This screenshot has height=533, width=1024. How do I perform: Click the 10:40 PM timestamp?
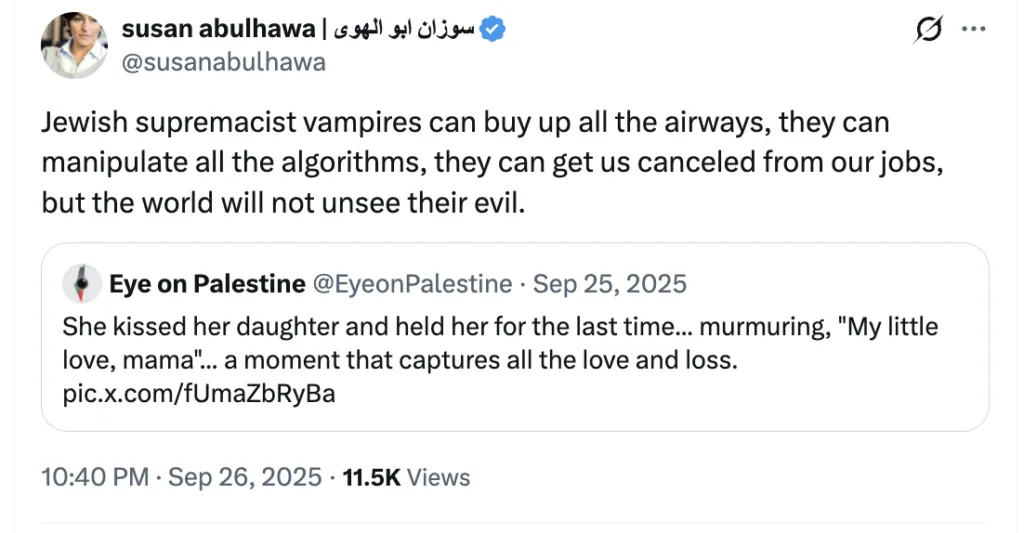coord(93,477)
